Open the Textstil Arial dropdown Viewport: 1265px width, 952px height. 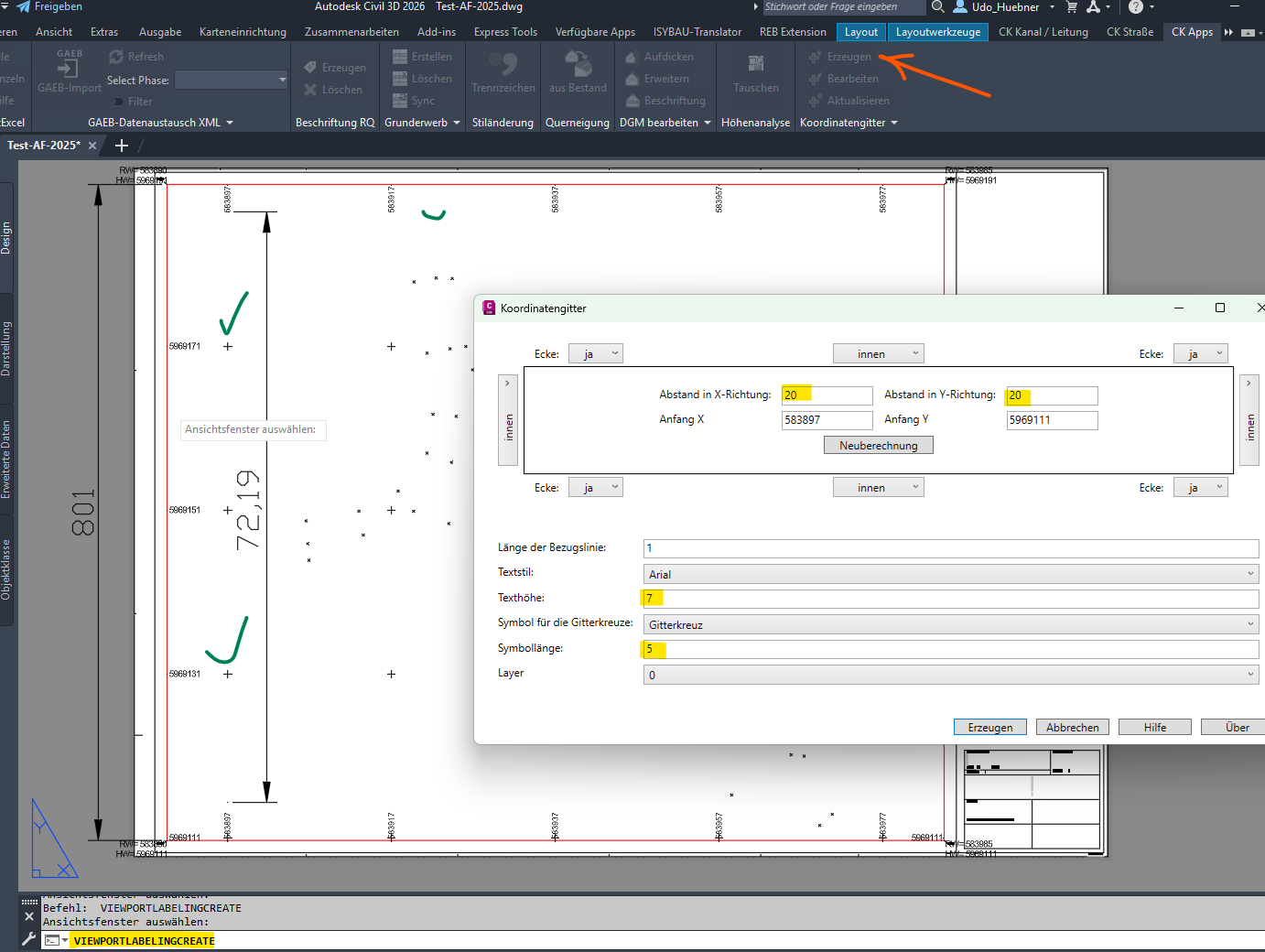[x=950, y=575]
